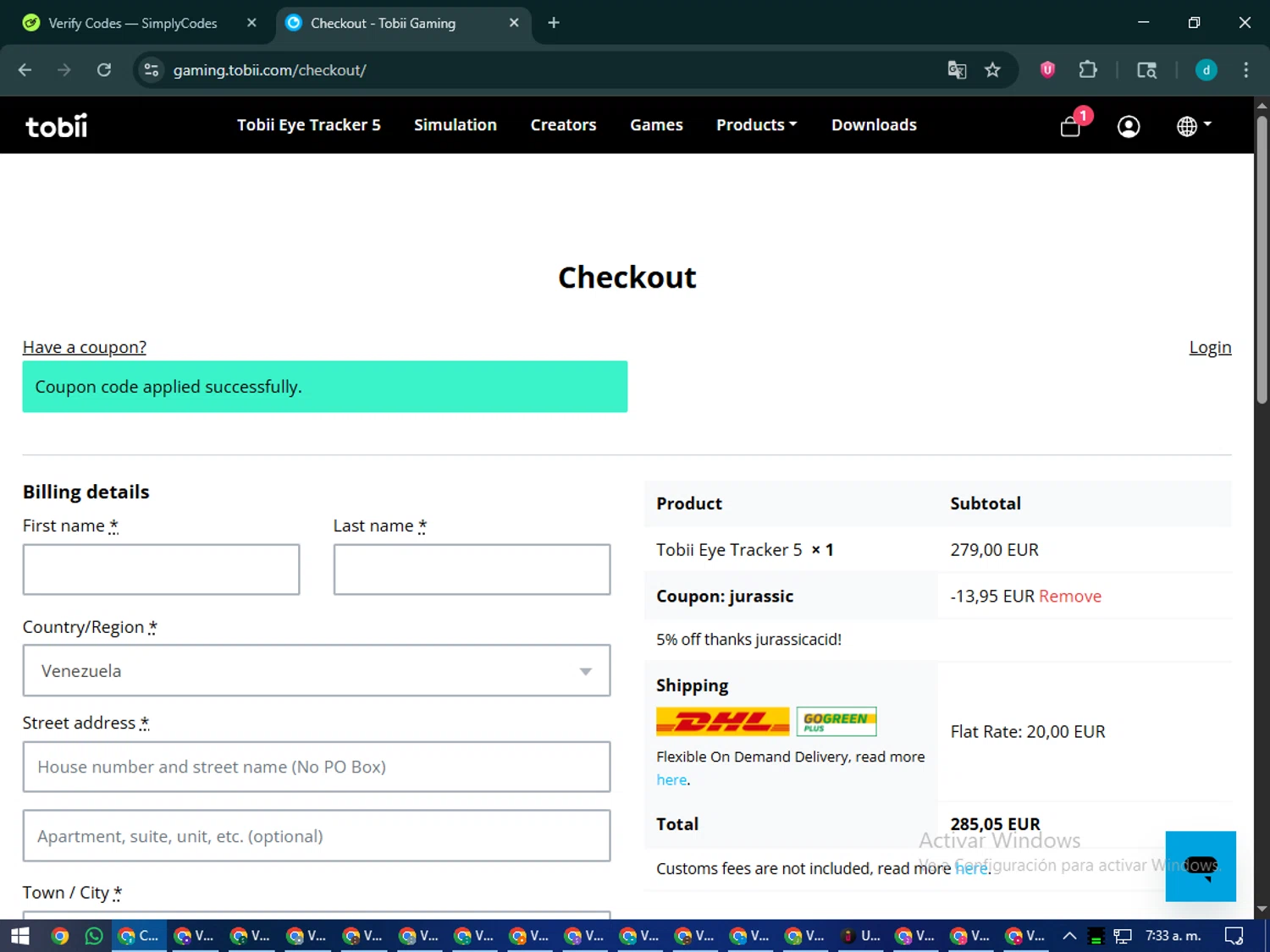Open WhatsApp from the taskbar
The width and height of the screenshot is (1270, 952).
coord(94,936)
